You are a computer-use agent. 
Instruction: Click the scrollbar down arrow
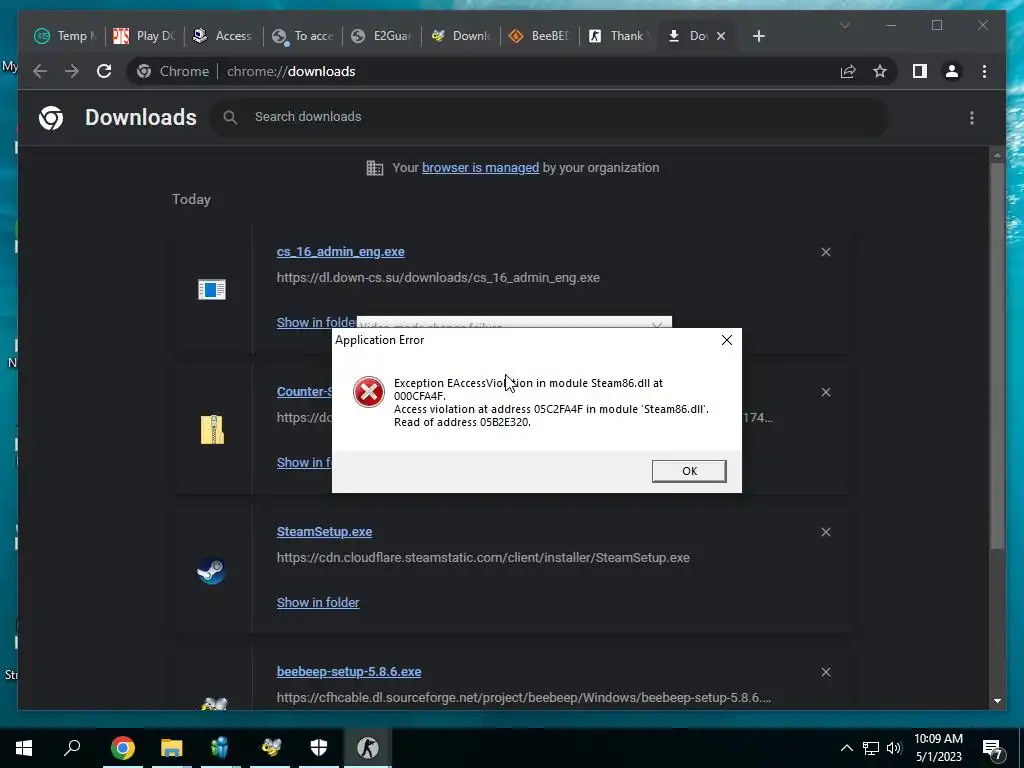(x=997, y=701)
